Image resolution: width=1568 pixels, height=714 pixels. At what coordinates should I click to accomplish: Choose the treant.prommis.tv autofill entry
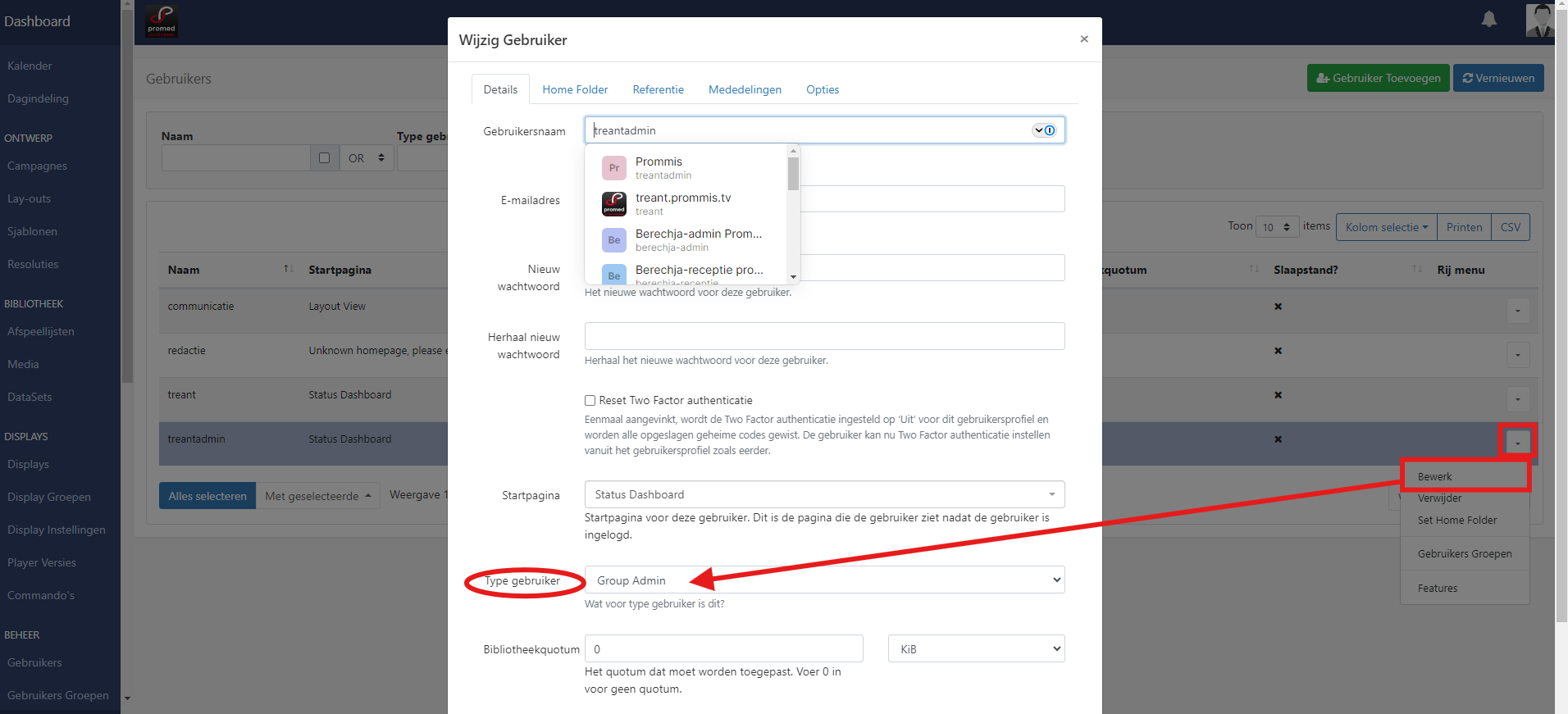click(685, 204)
